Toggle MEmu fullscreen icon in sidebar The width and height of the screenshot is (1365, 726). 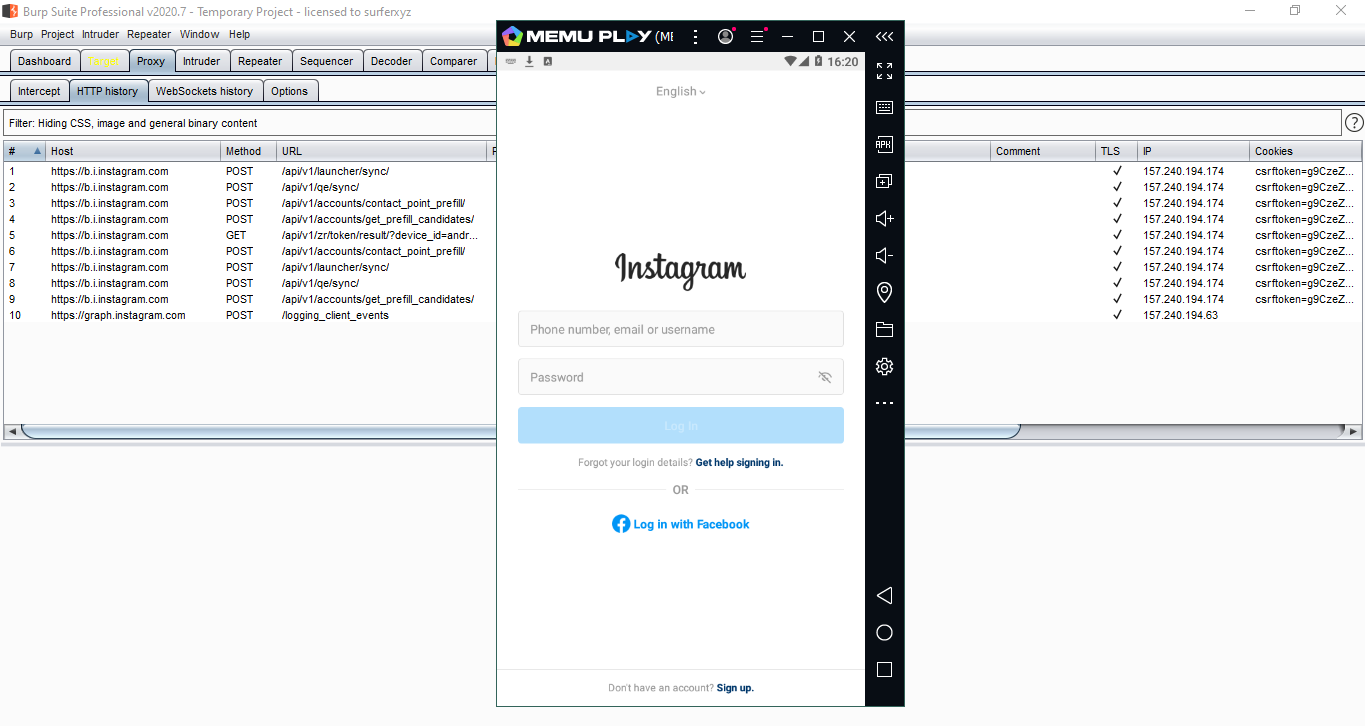click(884, 71)
